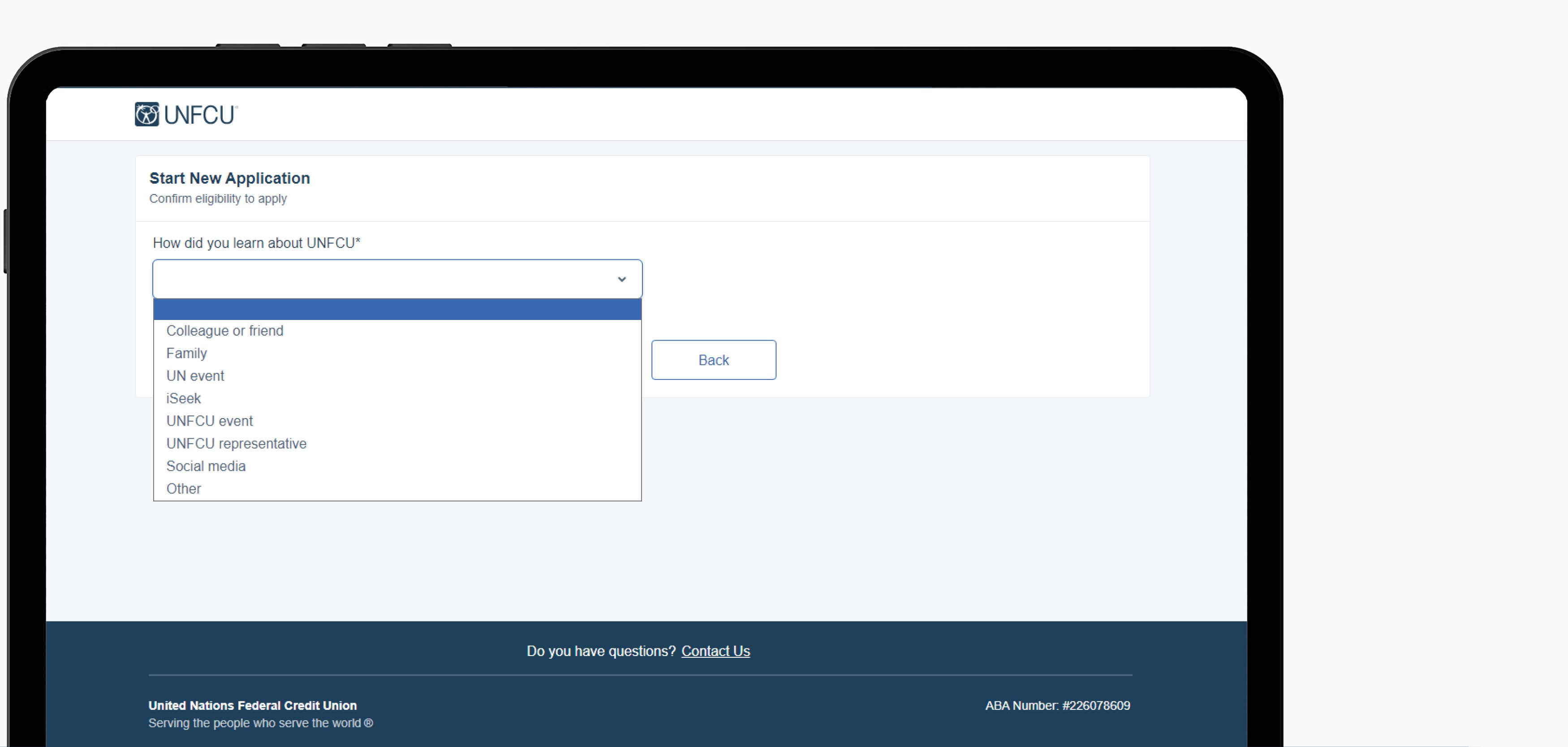Image resolution: width=1568 pixels, height=747 pixels.
Task: Select 'Family' from the list
Action: pyautogui.click(x=397, y=353)
